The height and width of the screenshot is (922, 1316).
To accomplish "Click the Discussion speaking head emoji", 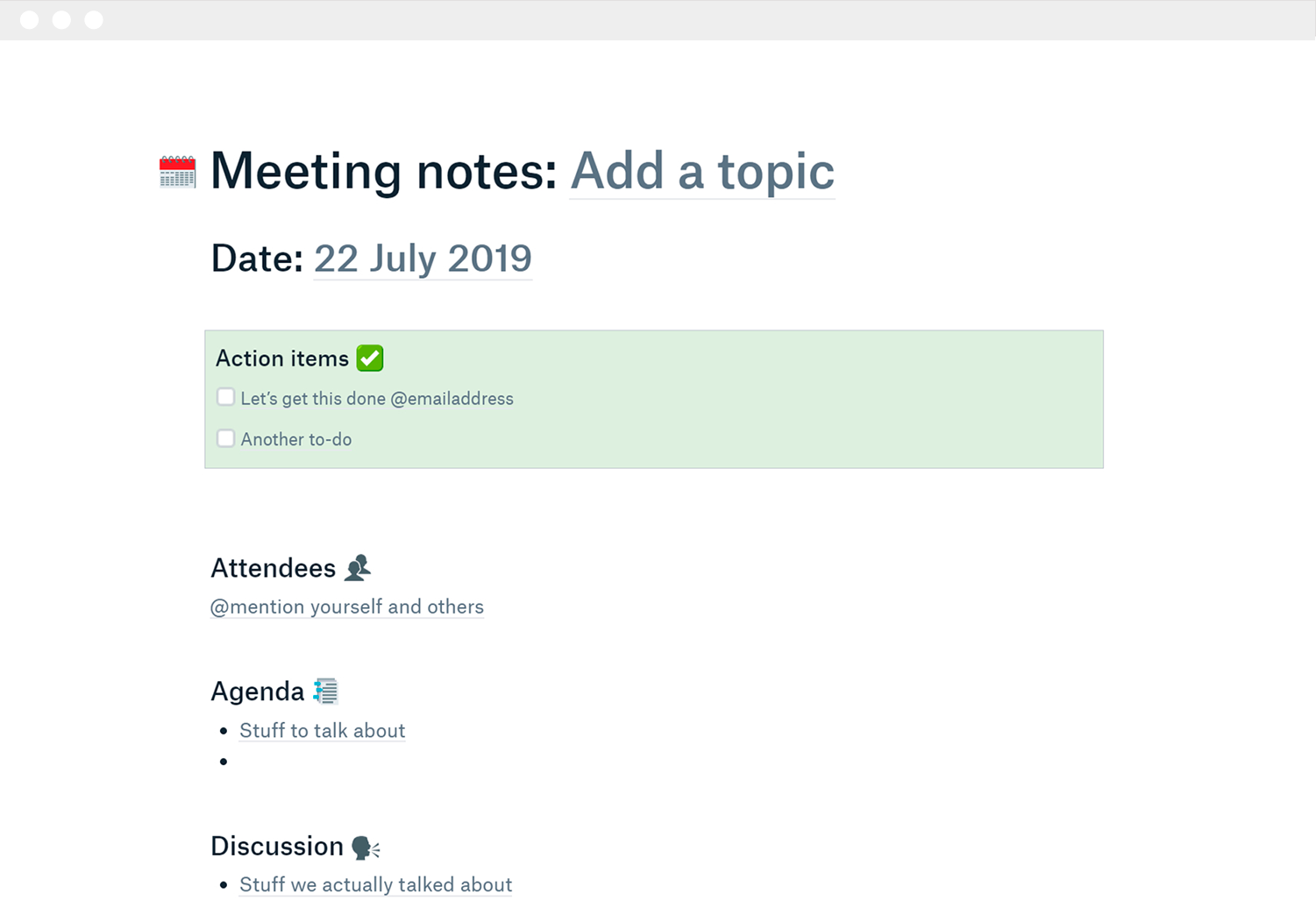I will point(365,847).
